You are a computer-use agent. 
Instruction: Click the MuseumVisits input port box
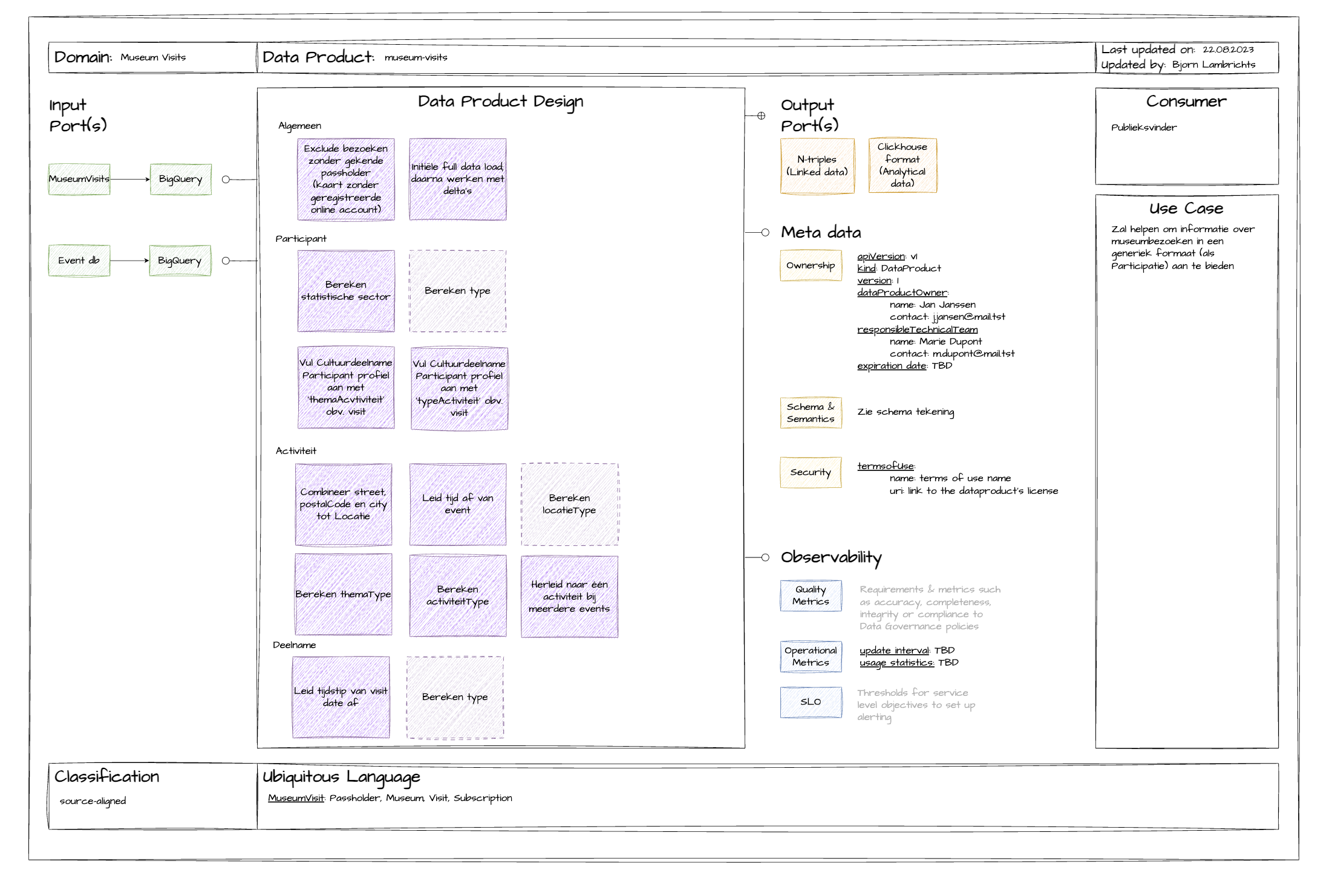click(79, 179)
